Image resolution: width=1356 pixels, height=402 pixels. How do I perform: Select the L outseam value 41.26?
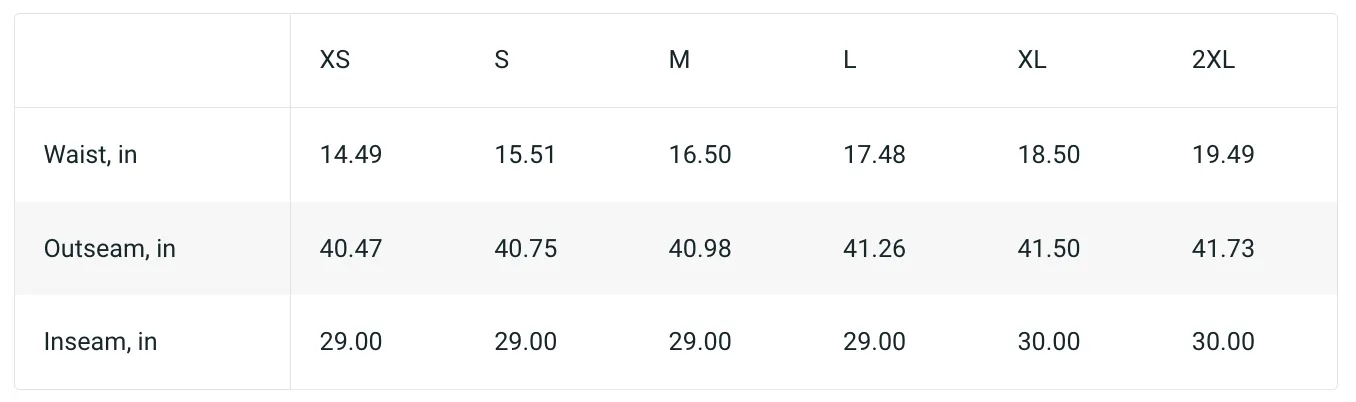click(874, 249)
